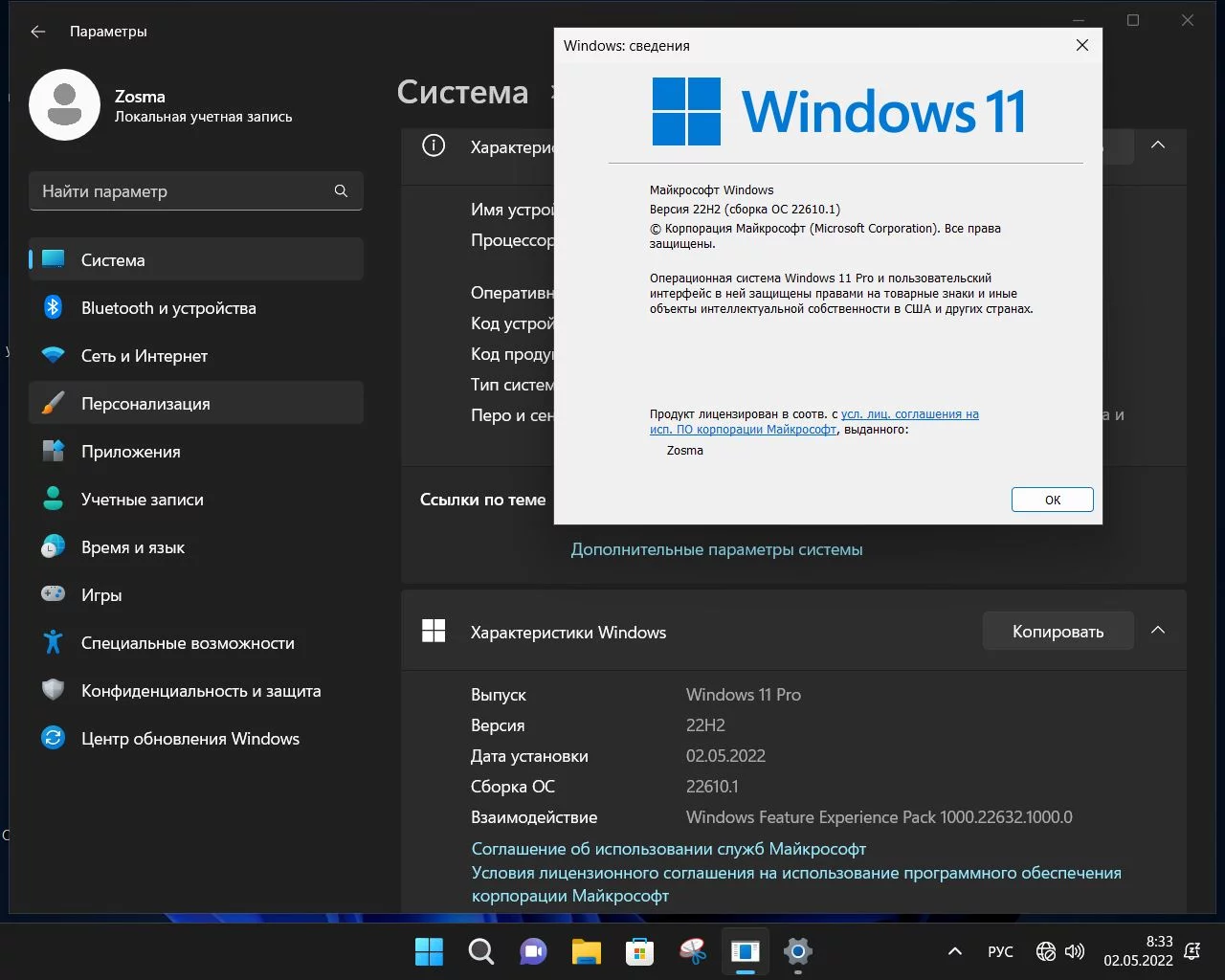
Task: Collapse the Характеристики Windows section
Action: (1157, 631)
